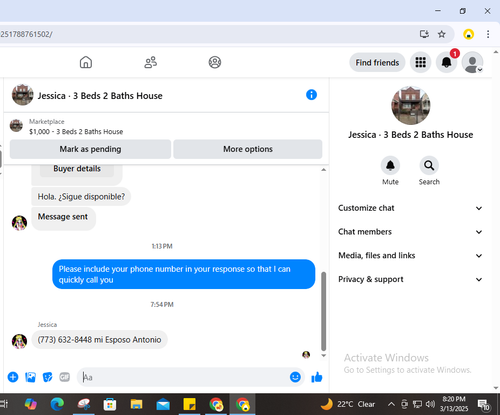Choose a GIF icon in composer
The width and height of the screenshot is (500, 415).
(x=65, y=377)
